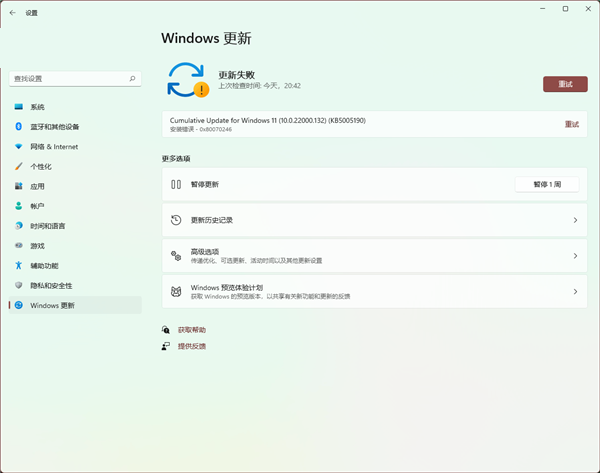
Task: Go to 辅助功能 settings
Action: coord(44,266)
